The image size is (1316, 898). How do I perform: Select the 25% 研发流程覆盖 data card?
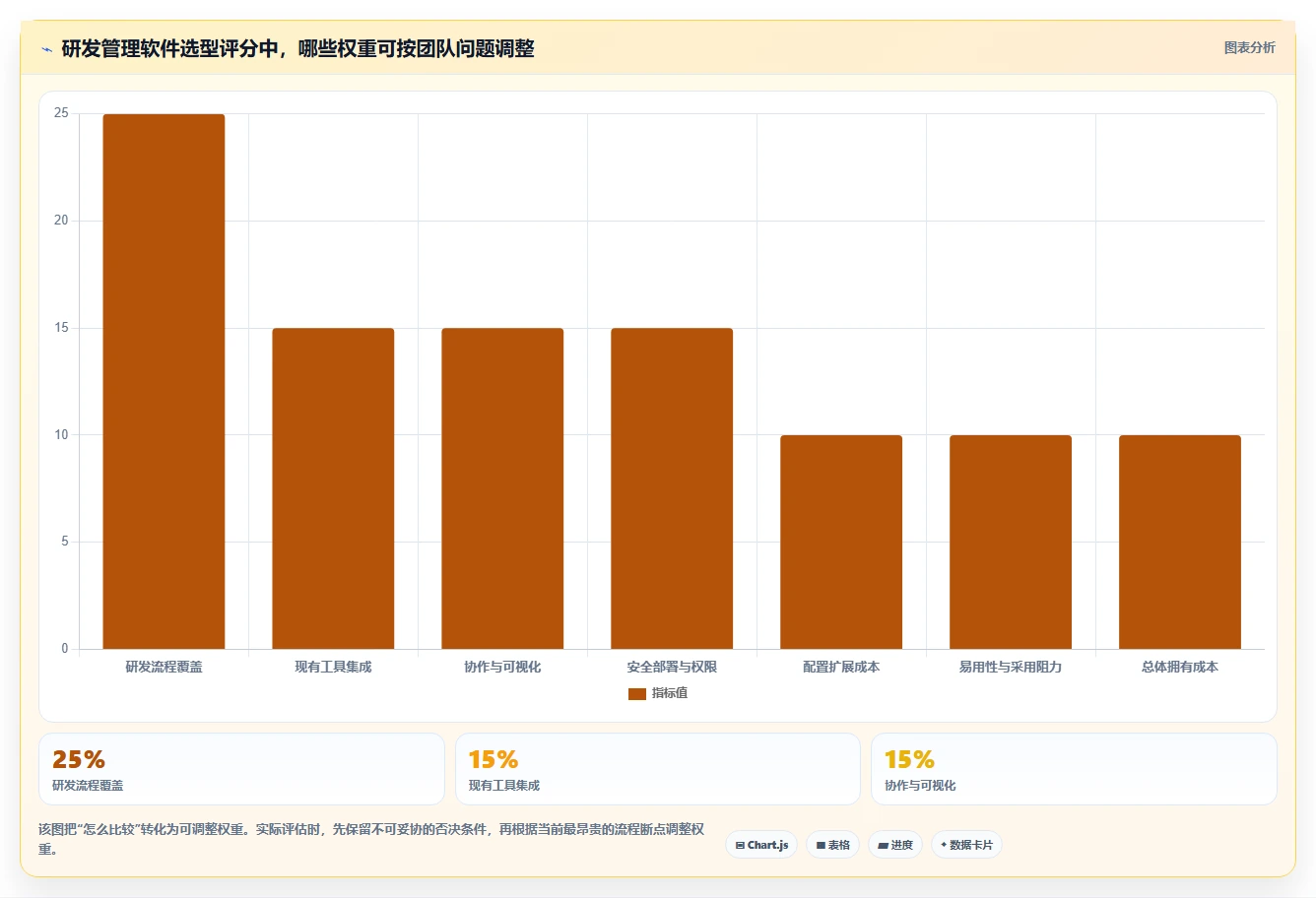click(241, 769)
